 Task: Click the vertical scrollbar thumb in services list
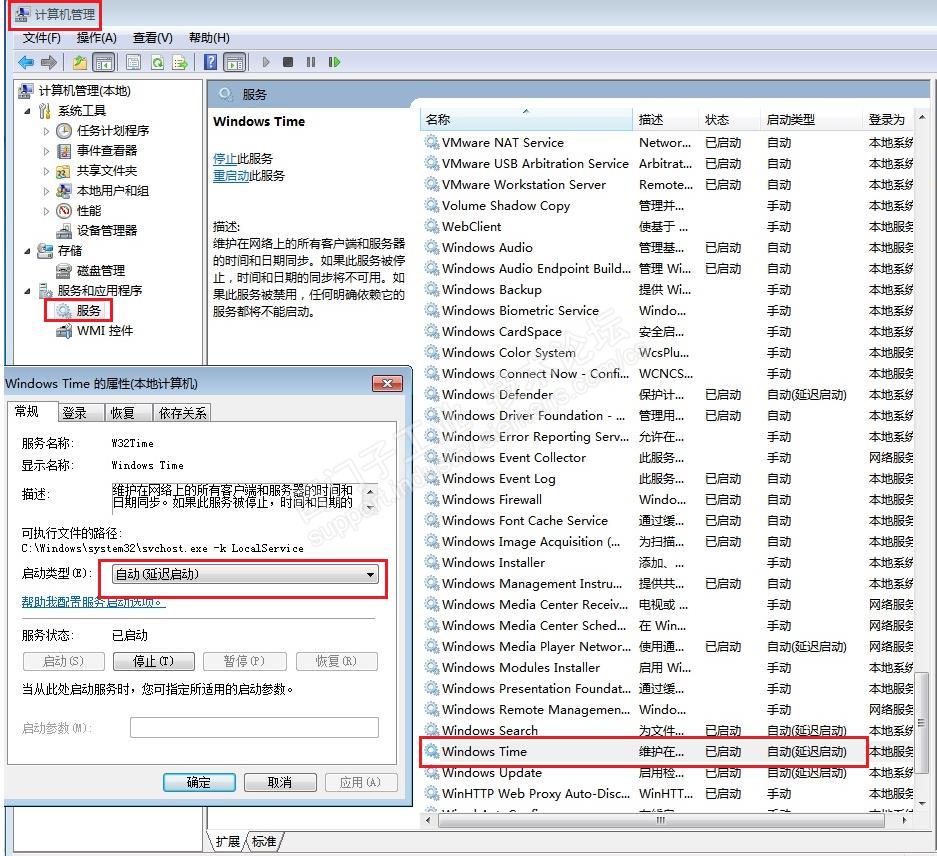click(922, 723)
